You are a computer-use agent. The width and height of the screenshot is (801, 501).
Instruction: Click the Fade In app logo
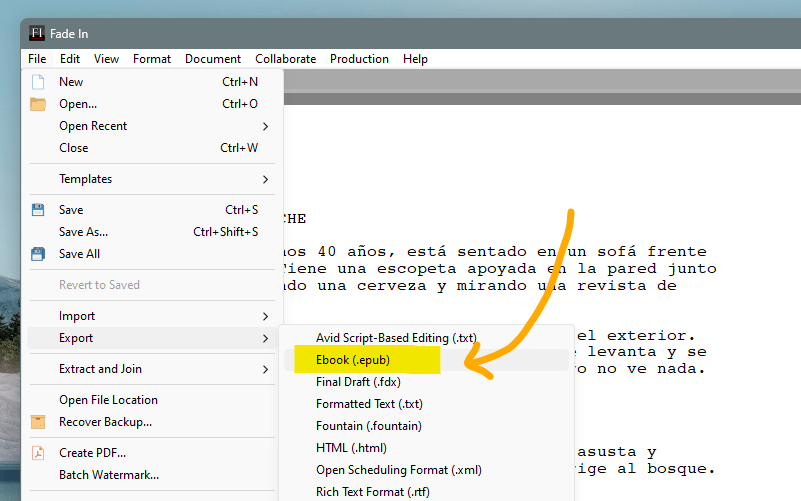click(x=37, y=34)
